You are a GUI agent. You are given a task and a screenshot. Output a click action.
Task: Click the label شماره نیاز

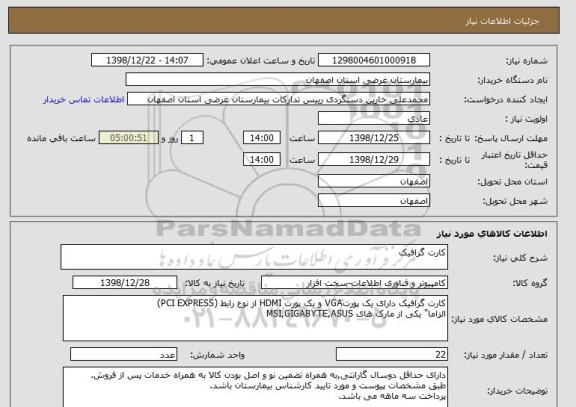tap(526, 61)
